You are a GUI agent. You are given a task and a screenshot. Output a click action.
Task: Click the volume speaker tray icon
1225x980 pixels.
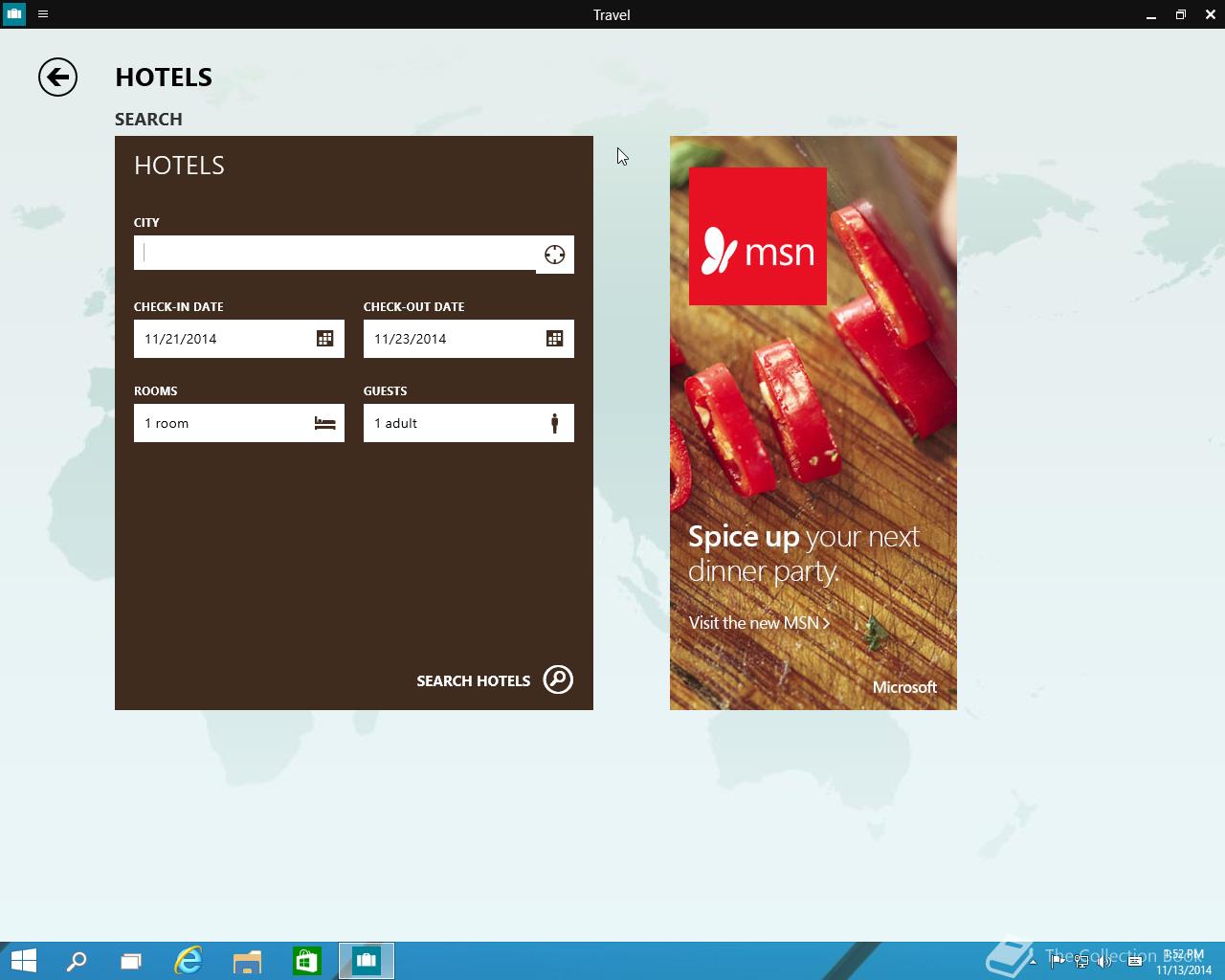point(1105,962)
